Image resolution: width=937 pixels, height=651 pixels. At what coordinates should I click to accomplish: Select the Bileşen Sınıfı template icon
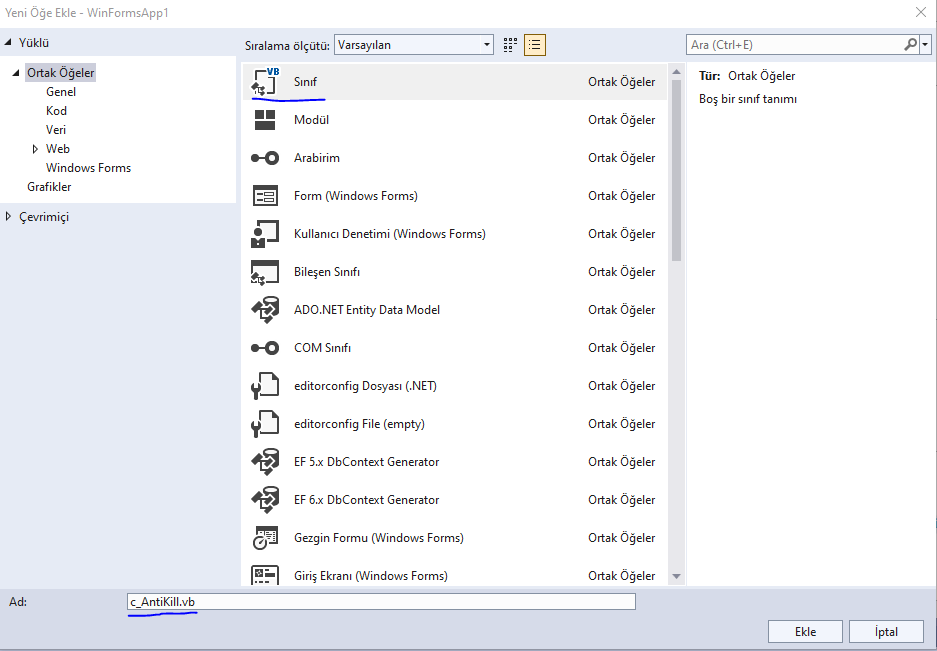[265, 272]
